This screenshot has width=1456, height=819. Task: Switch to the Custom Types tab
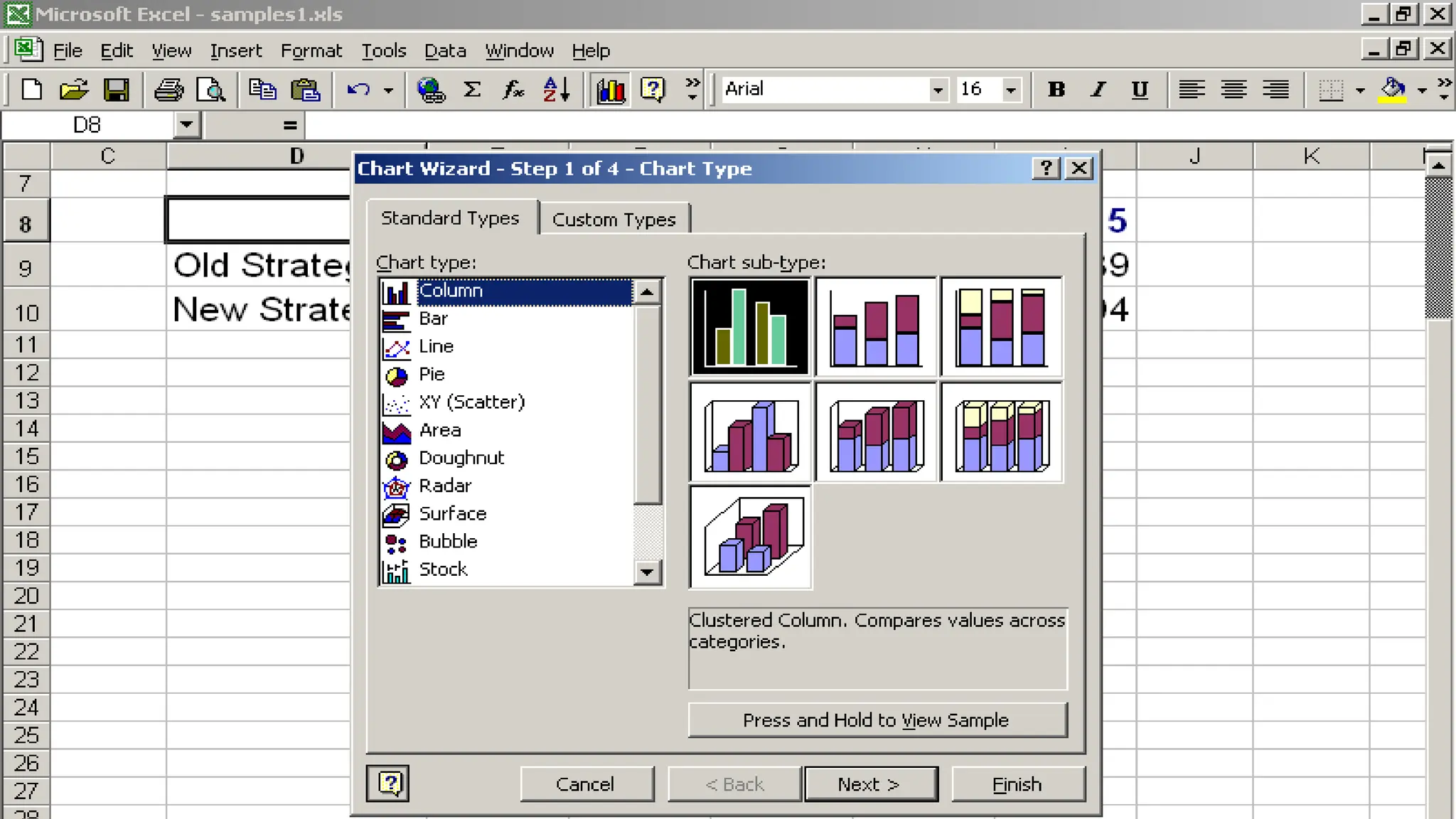[x=614, y=219]
